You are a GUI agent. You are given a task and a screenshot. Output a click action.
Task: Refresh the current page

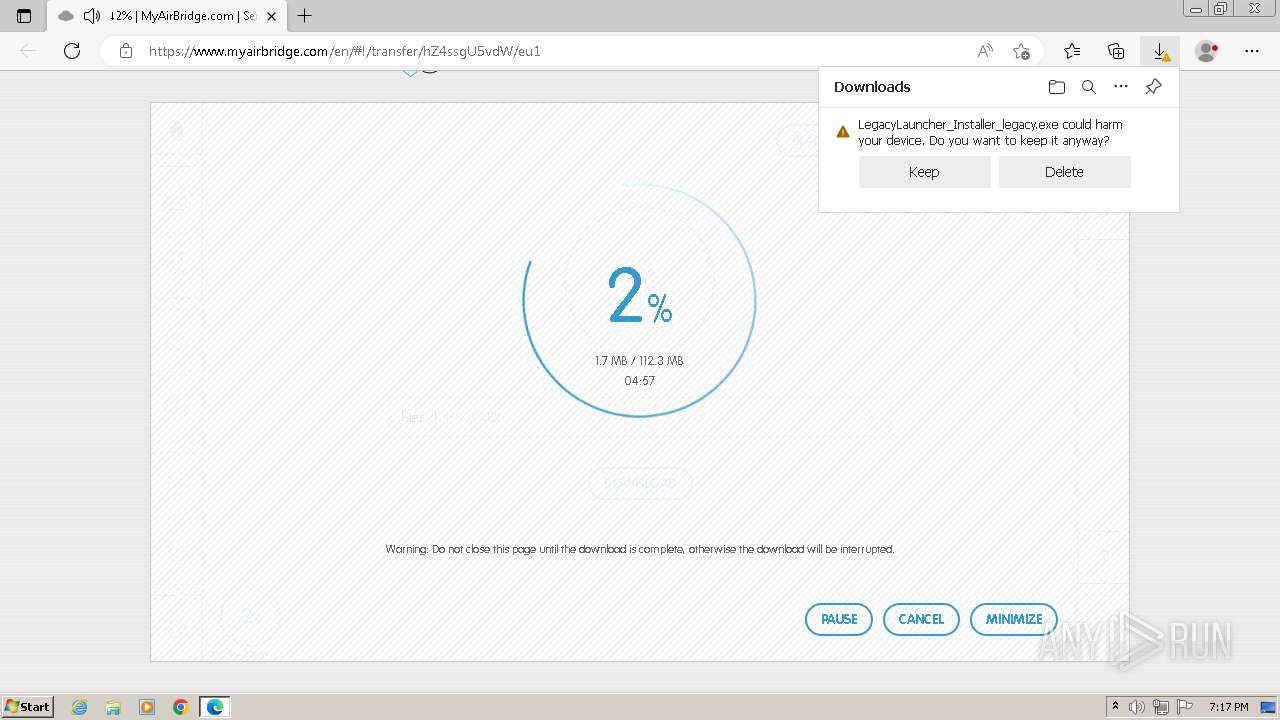coord(72,51)
